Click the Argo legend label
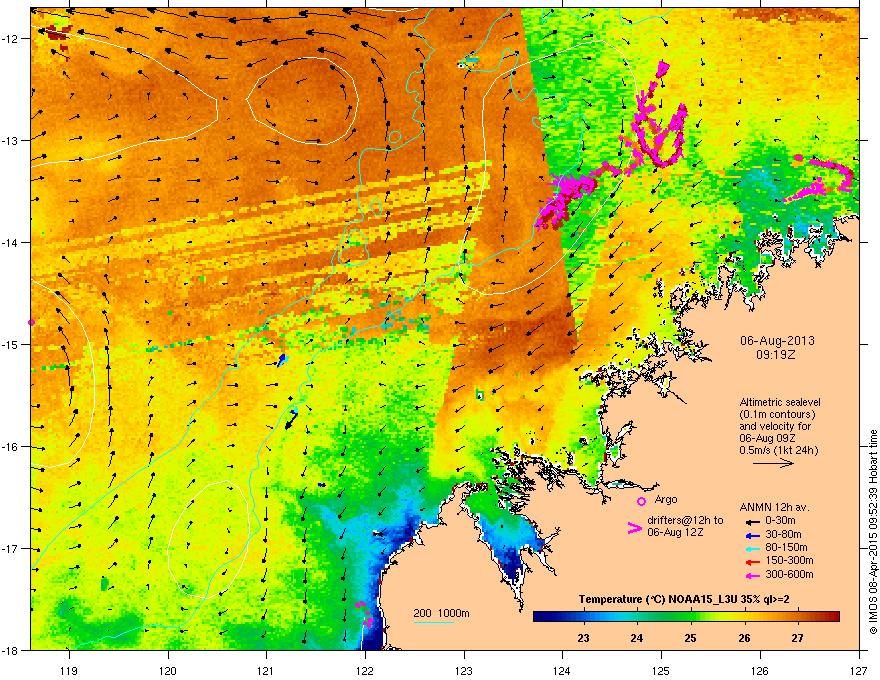880x680 pixels. (x=666, y=499)
